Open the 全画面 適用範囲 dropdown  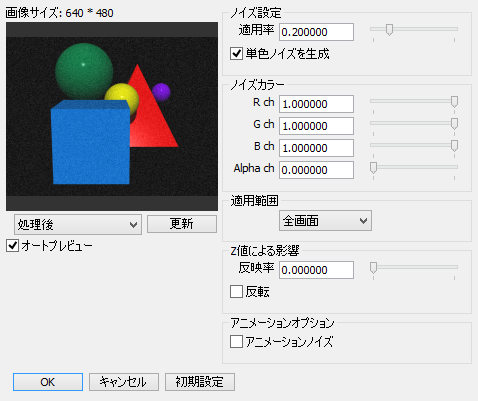[325, 220]
